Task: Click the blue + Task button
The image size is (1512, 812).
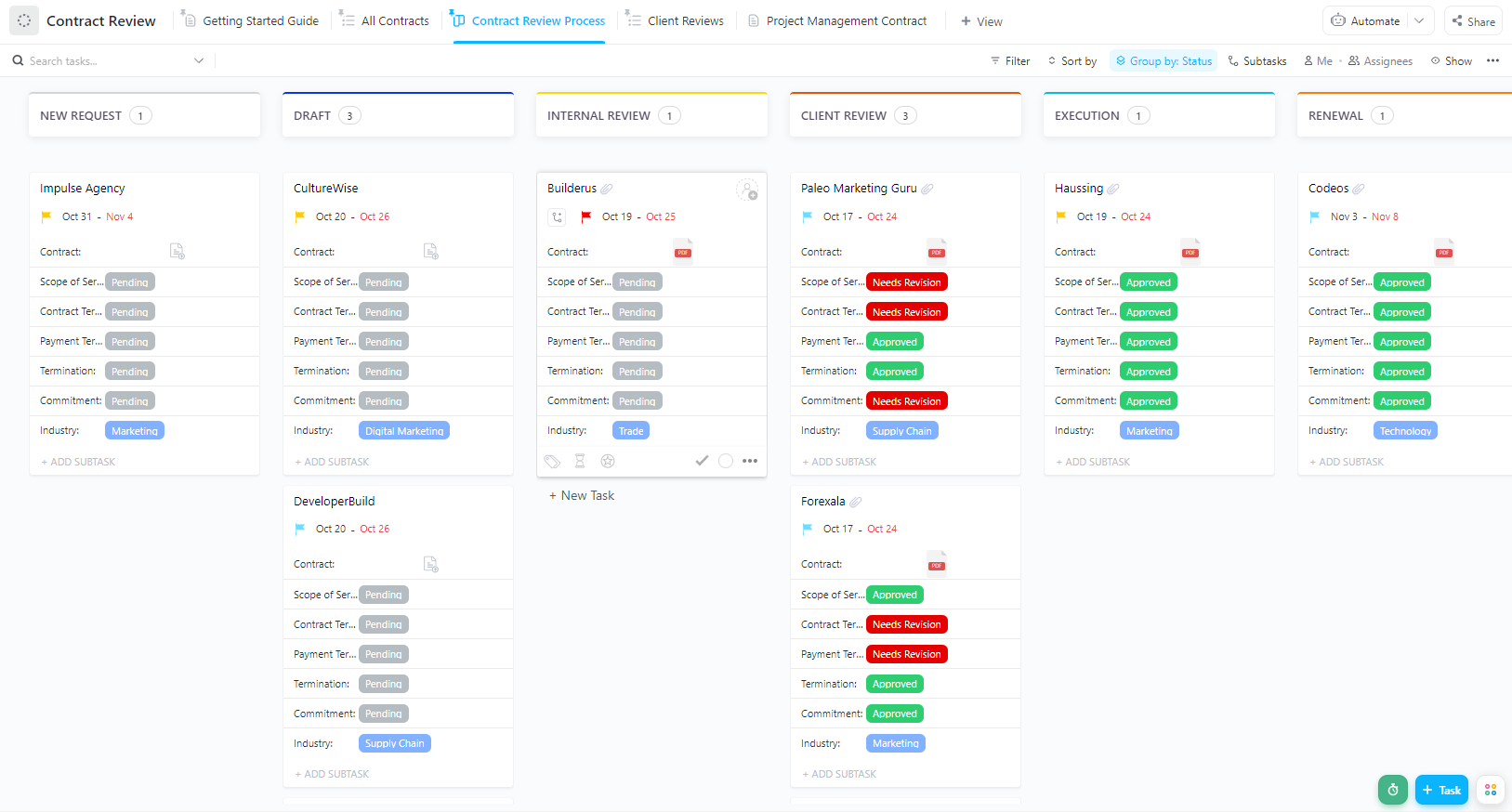Action: point(1440,790)
